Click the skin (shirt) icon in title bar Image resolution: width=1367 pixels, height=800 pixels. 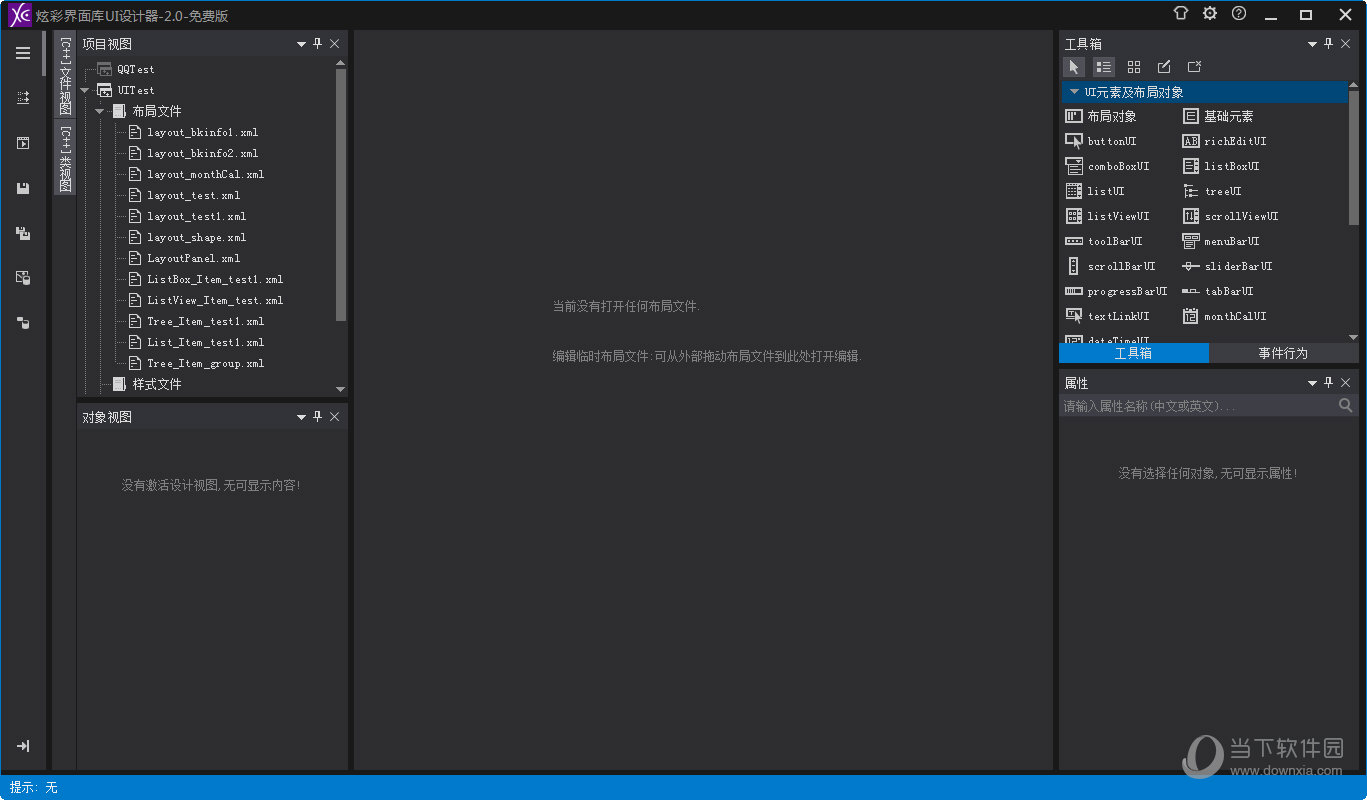click(1181, 14)
